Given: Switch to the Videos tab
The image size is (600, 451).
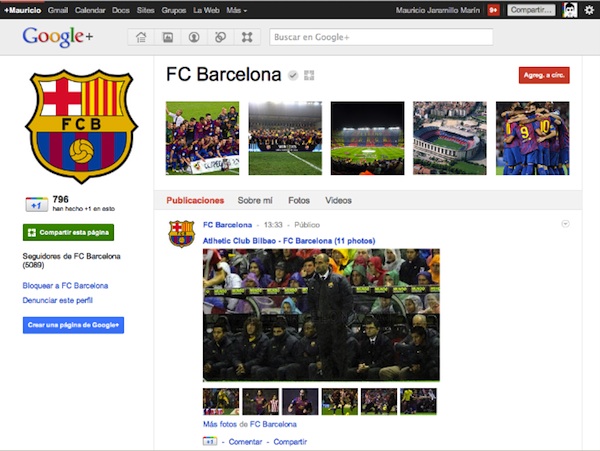Looking at the screenshot, I should pyautogui.click(x=338, y=200).
